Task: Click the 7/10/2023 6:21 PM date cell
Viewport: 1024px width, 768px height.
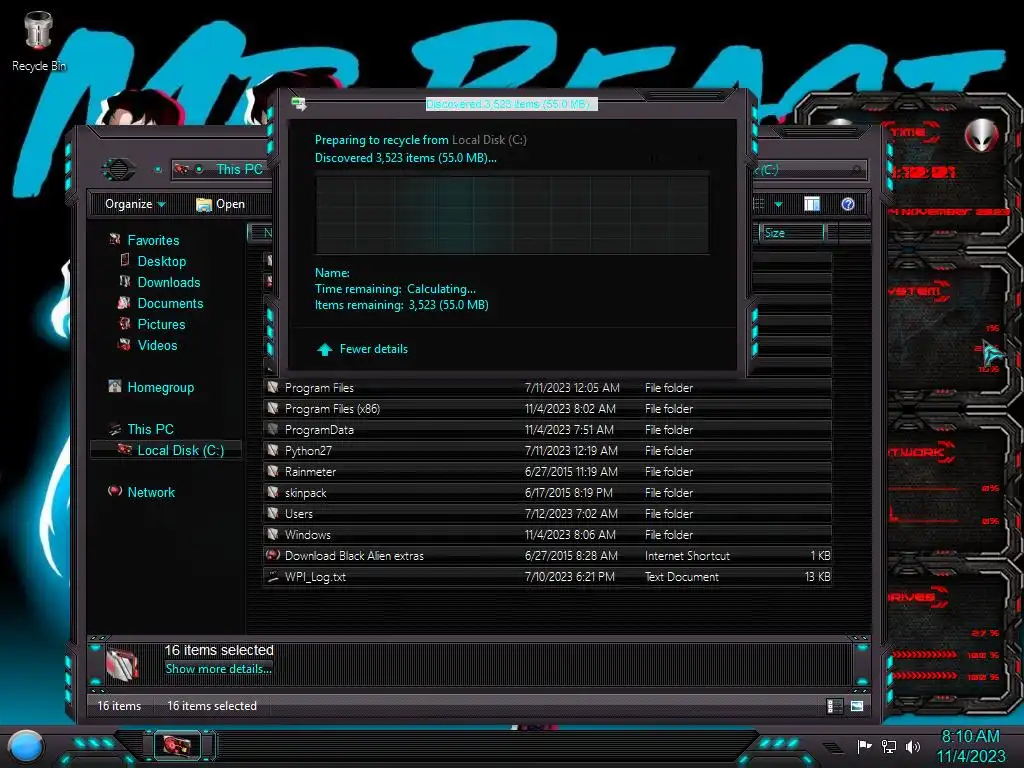Action: tap(569, 577)
